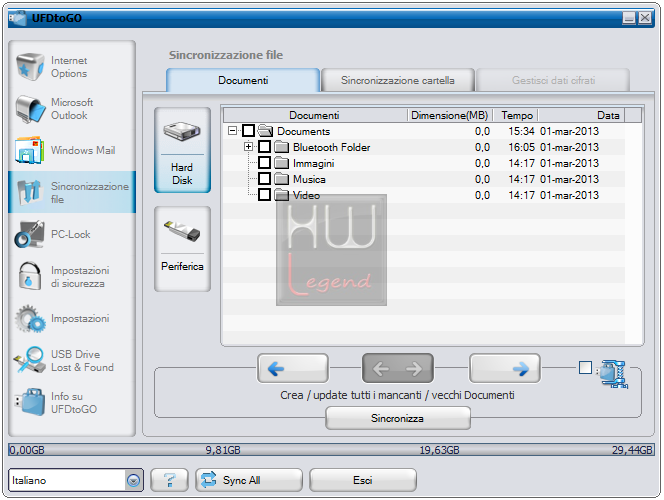The image size is (664, 500).
Task: Switch to Sincronizzazione cartella tab
Action: pyautogui.click(x=398, y=80)
